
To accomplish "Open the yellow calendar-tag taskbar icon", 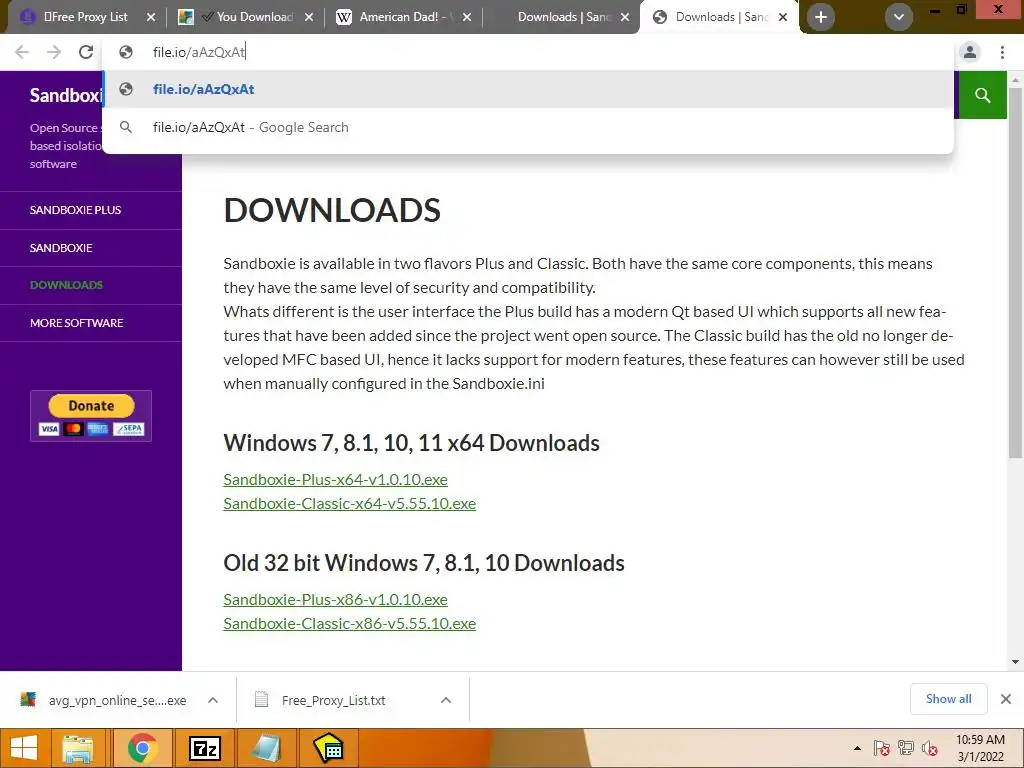I will pyautogui.click(x=328, y=748).
